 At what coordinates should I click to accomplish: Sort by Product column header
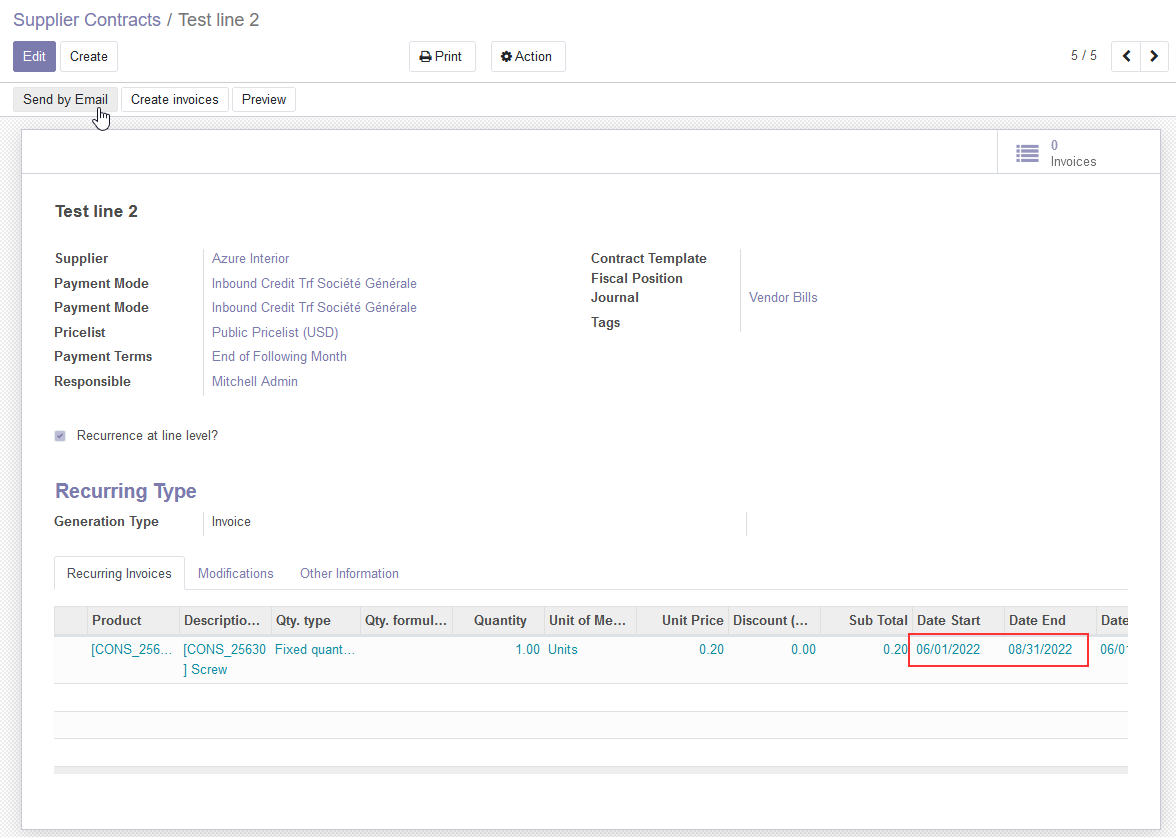pyautogui.click(x=134, y=620)
